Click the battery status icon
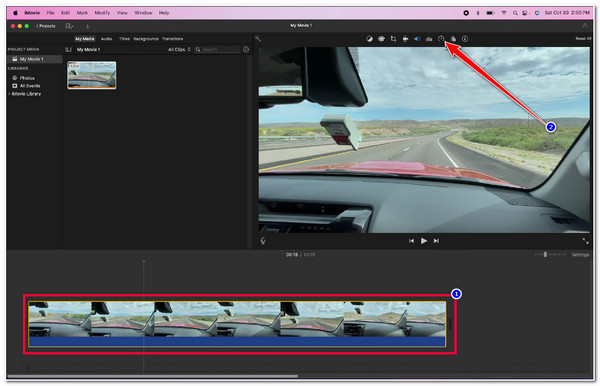 [x=491, y=13]
